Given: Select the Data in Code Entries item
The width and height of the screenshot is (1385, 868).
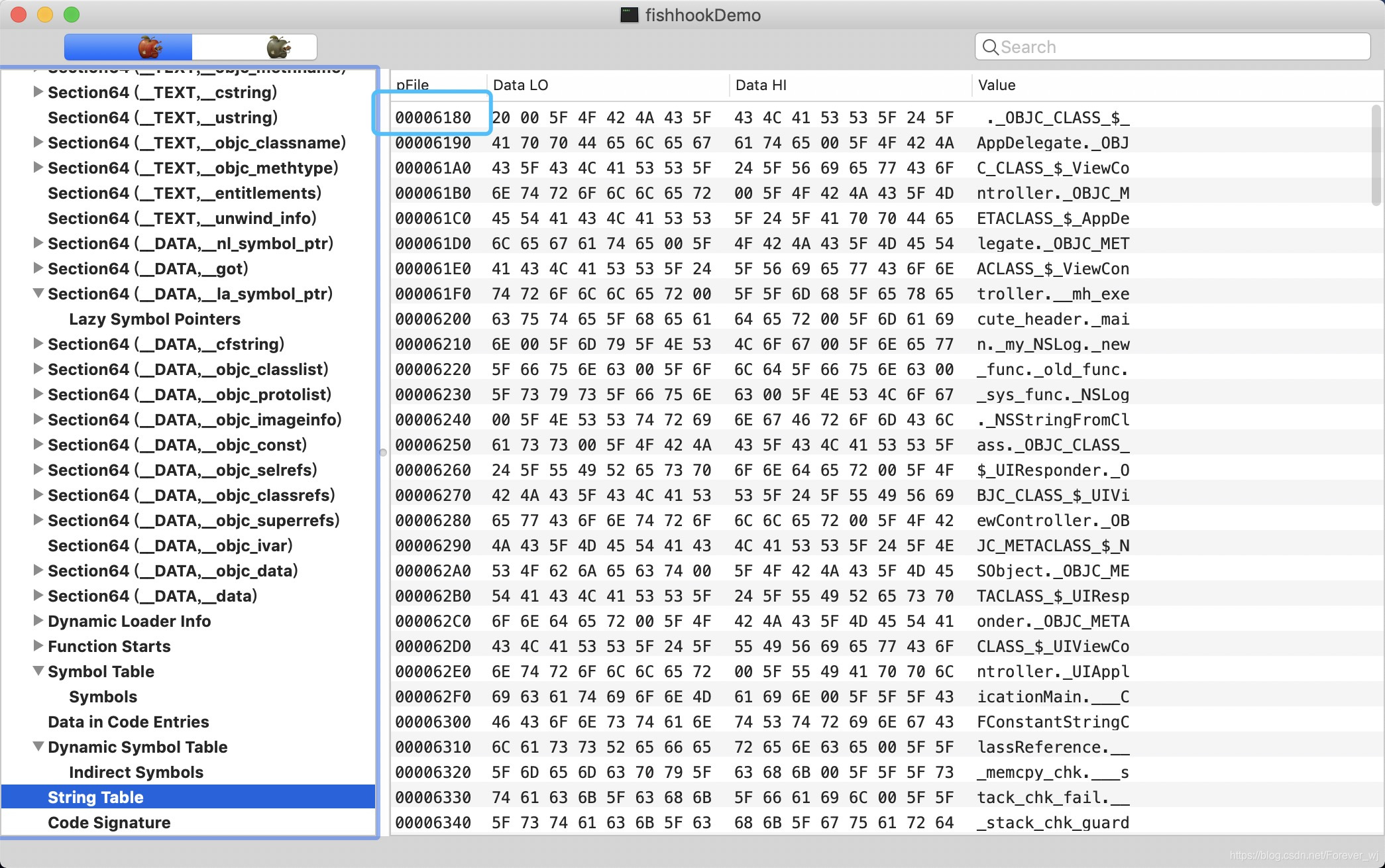Looking at the screenshot, I should (128, 722).
